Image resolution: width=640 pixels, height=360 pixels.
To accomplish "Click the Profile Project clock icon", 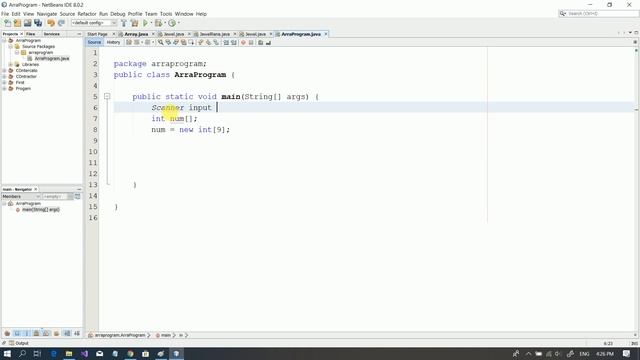I will click(x=172, y=23).
